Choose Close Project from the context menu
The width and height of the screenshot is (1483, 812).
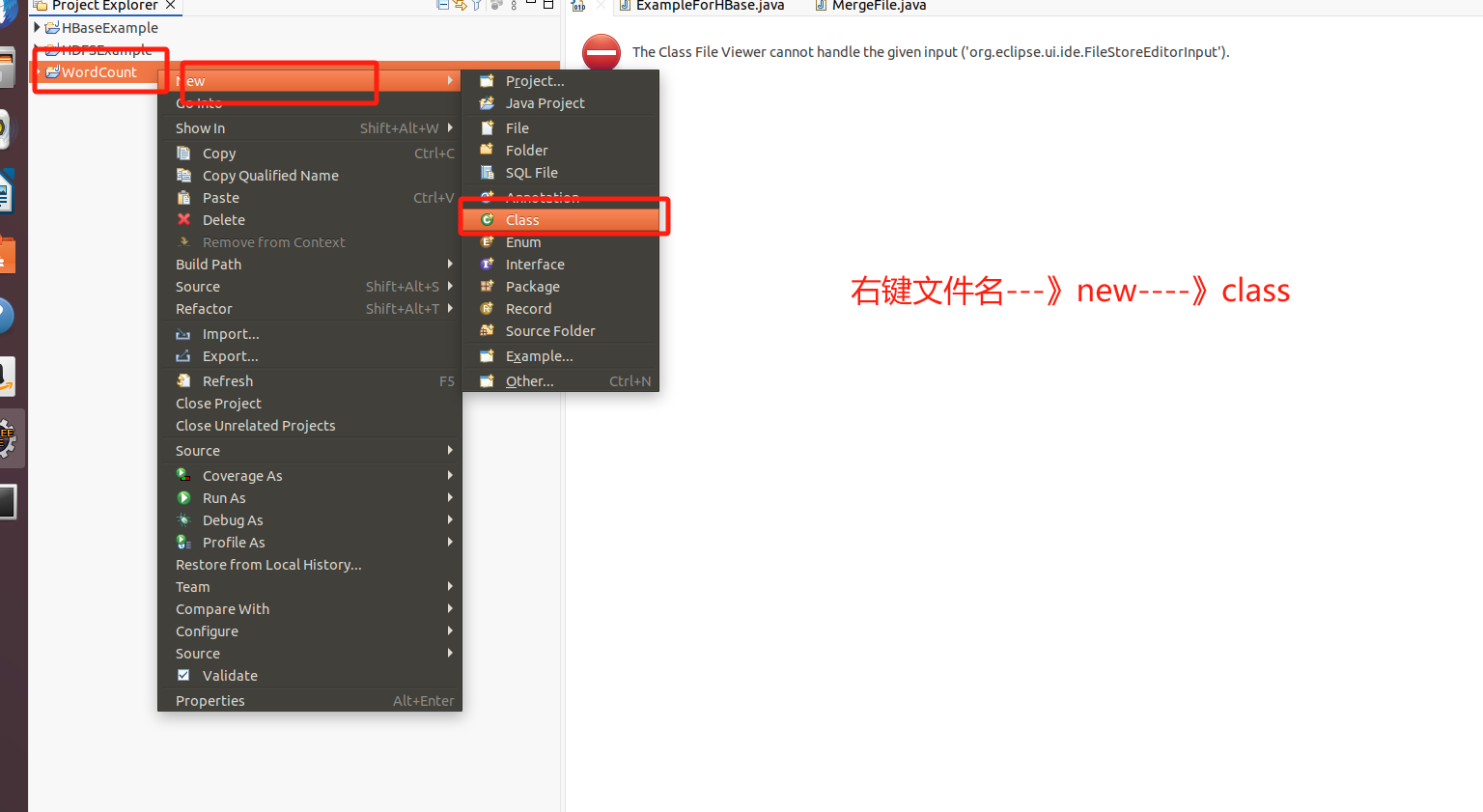click(310, 404)
